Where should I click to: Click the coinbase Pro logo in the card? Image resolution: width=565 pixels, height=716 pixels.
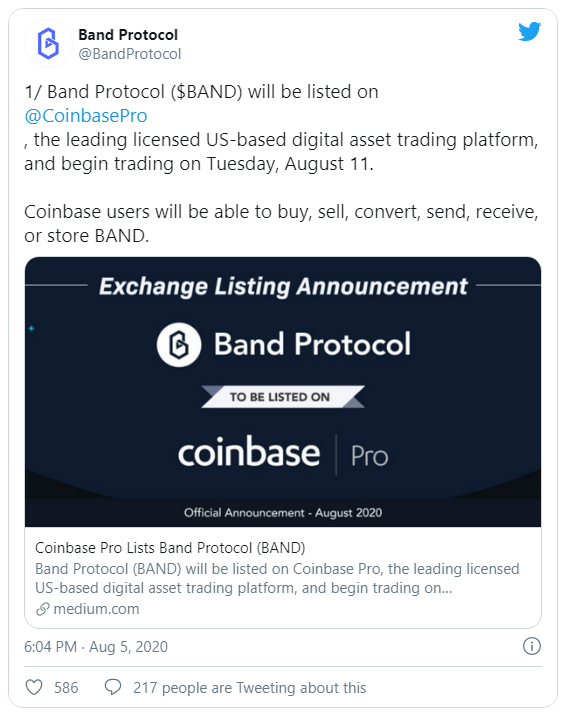coord(283,453)
